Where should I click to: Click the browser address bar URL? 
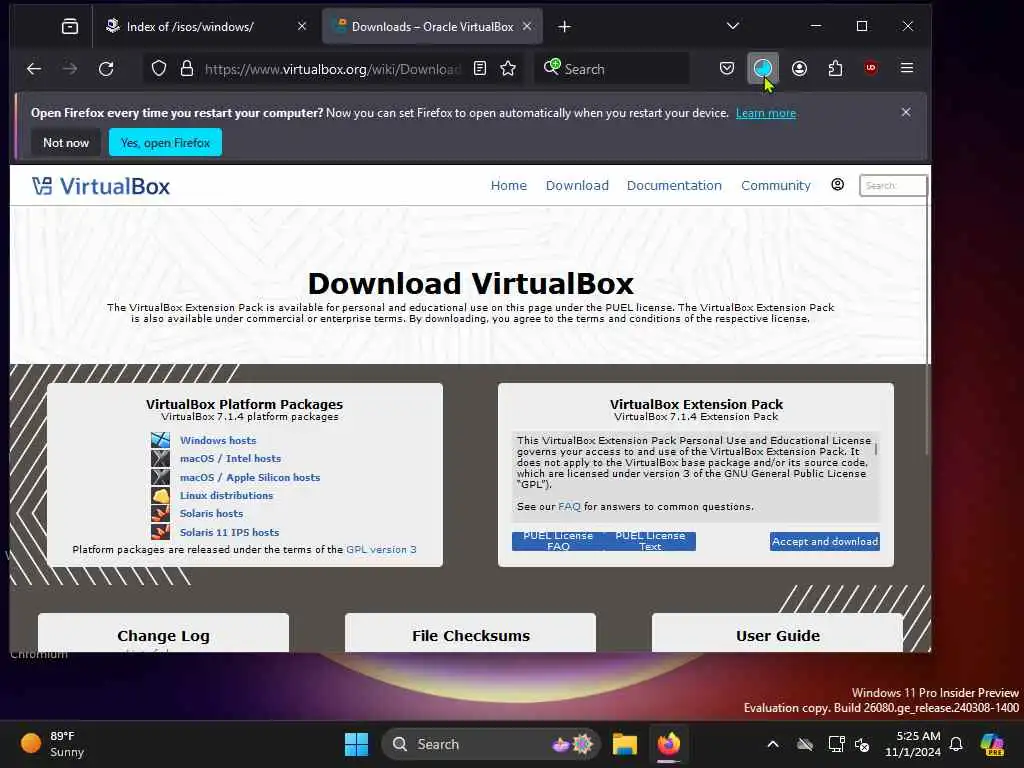pos(332,69)
